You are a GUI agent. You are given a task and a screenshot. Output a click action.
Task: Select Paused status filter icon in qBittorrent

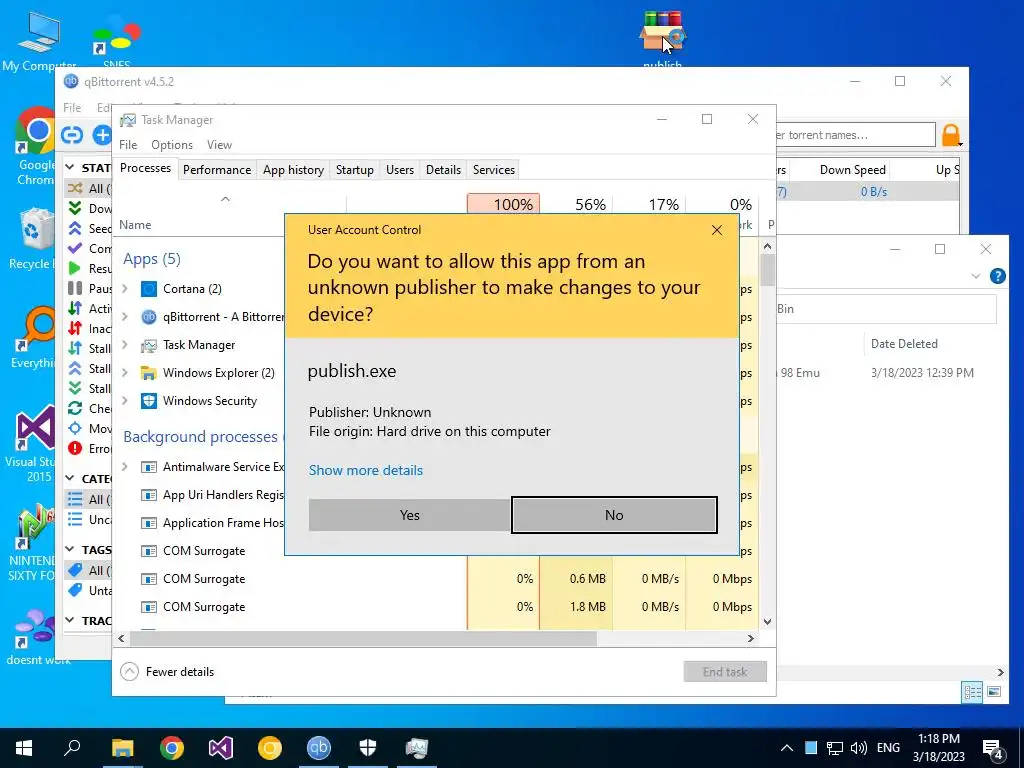(75, 288)
